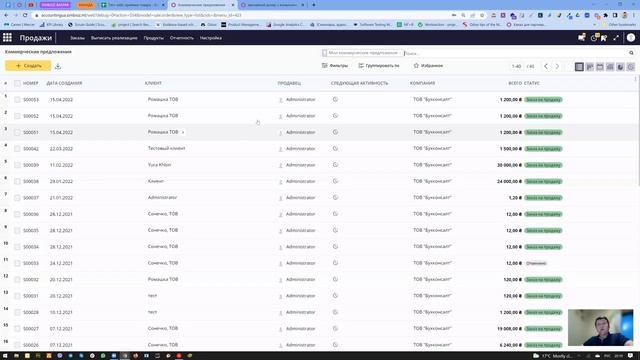640x360 pixels.
Task: Tick the checkbox for order S00037
Action: (17, 198)
